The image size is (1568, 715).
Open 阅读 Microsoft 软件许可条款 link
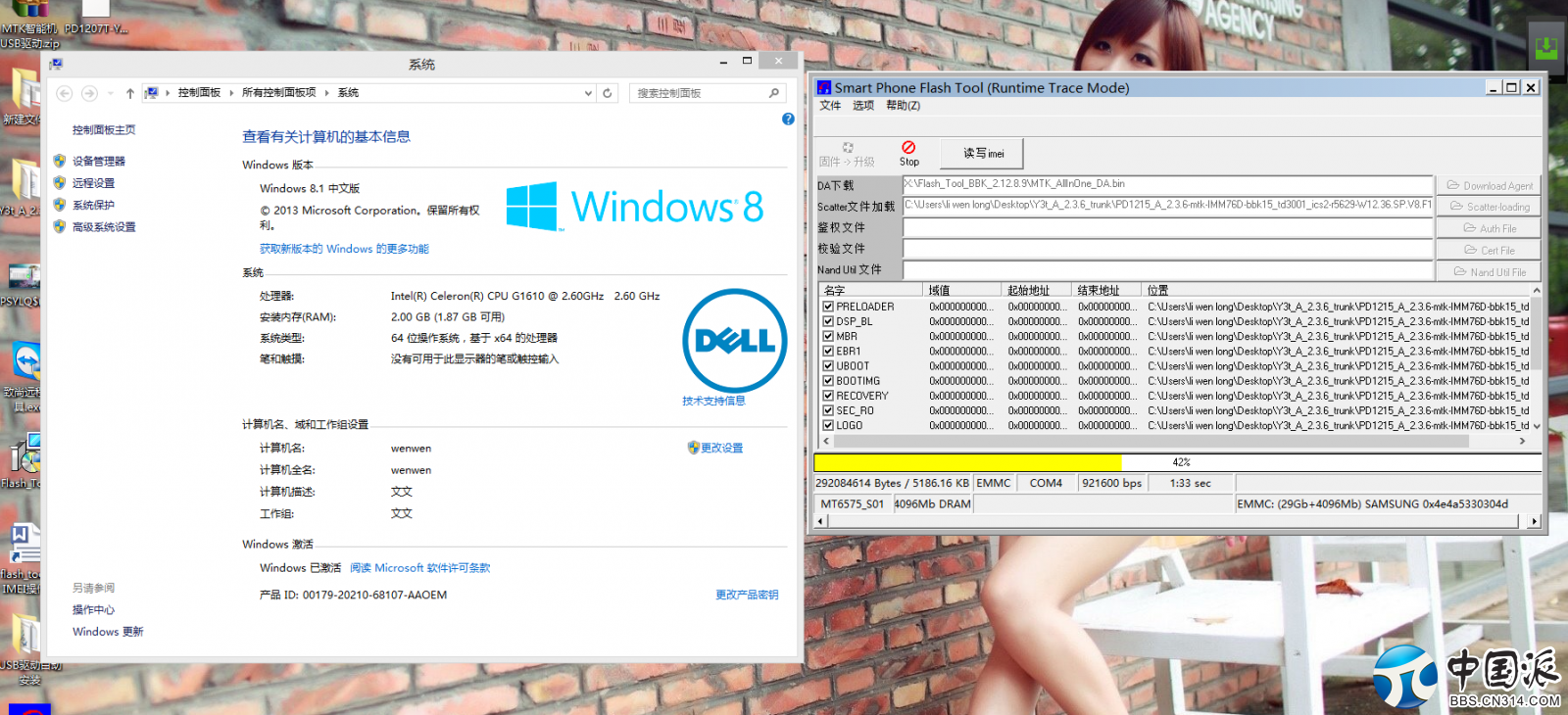click(x=419, y=568)
